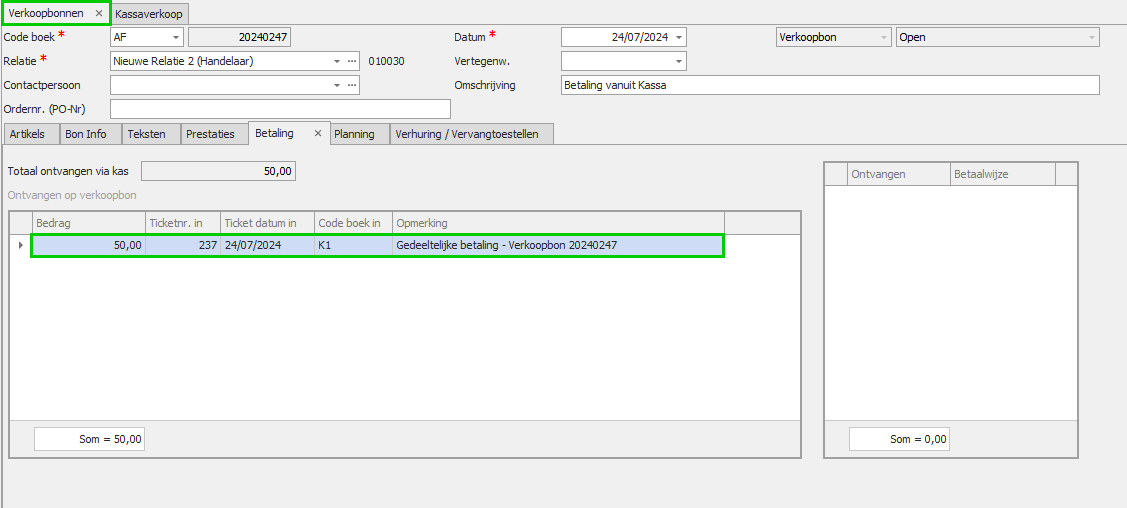The image size is (1127, 508).
Task: Close the Betaling tab with its X
Action: coord(318,133)
